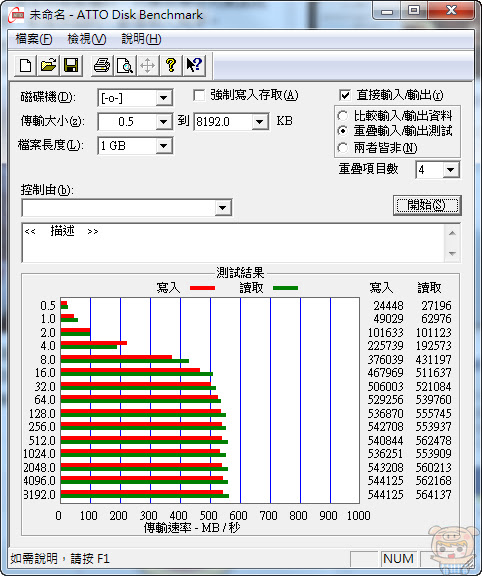Toggle the 直接輸入/輸出 checkbox

click(345, 96)
